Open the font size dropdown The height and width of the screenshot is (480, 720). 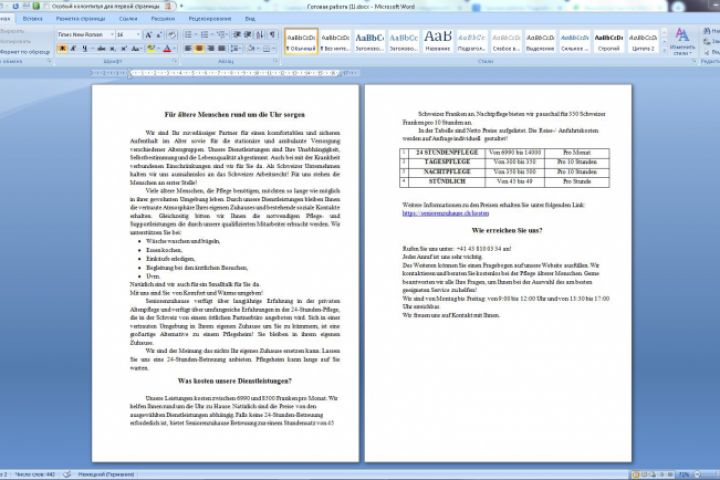(138, 35)
